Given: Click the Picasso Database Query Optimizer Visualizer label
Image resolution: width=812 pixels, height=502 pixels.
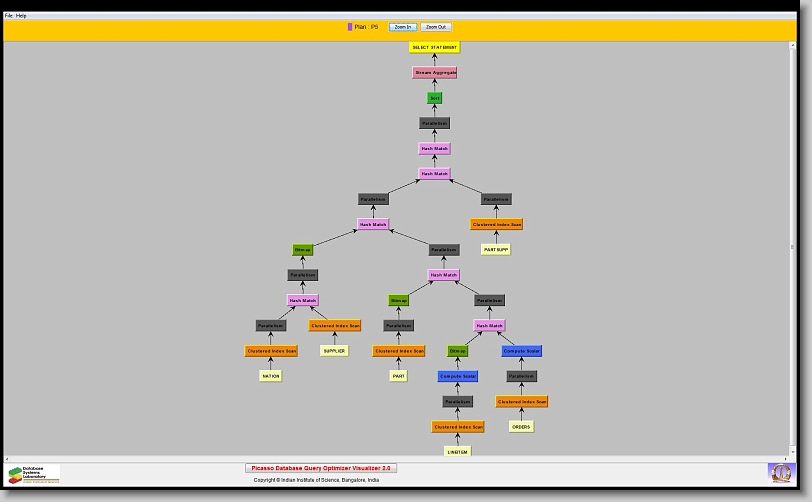Looking at the screenshot, I should (321, 468).
